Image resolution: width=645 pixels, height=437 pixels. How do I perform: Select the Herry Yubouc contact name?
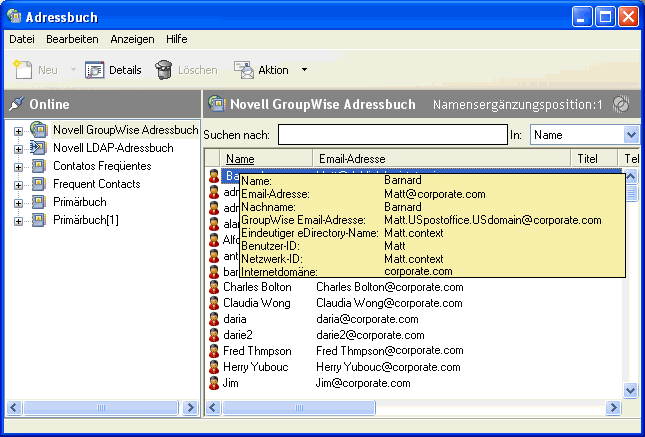click(x=255, y=367)
